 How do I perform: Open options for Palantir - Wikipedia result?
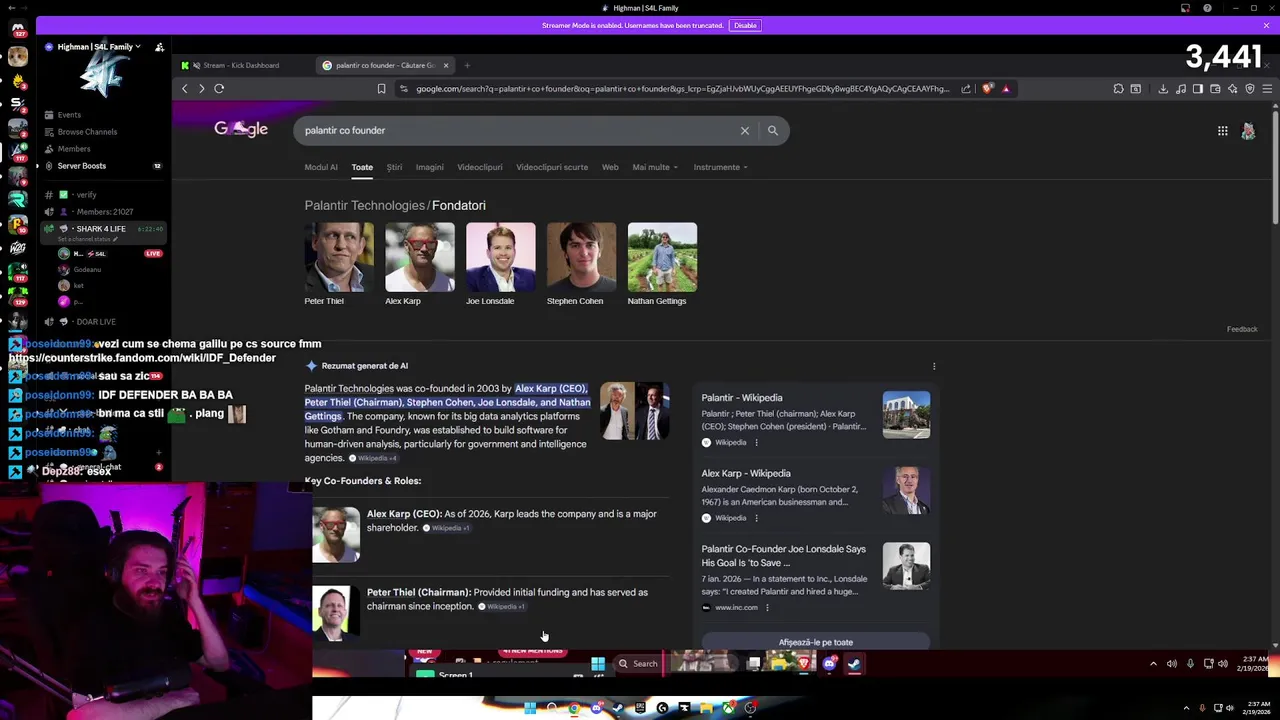click(756, 442)
